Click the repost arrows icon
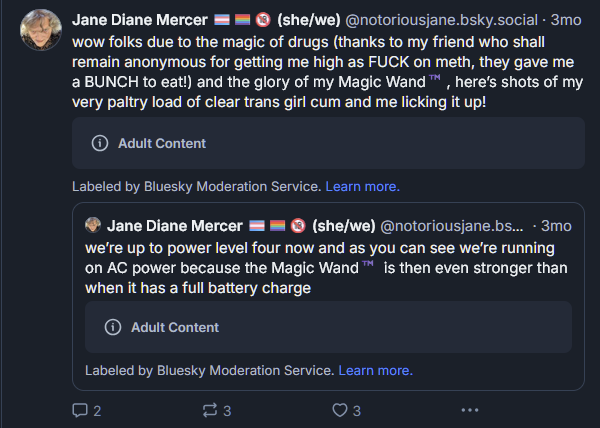The height and width of the screenshot is (428, 600). pos(210,410)
